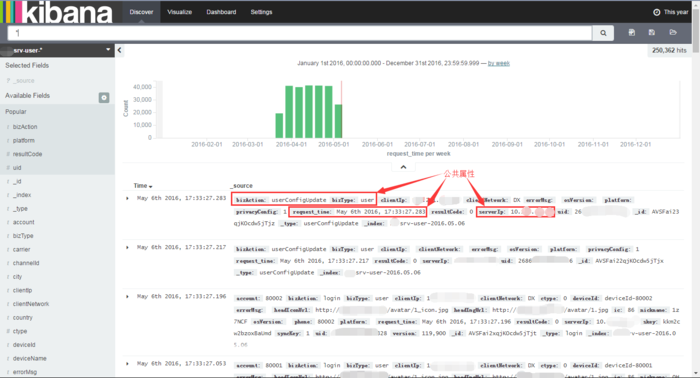
Task: Click into the query search field
Action: (300, 33)
